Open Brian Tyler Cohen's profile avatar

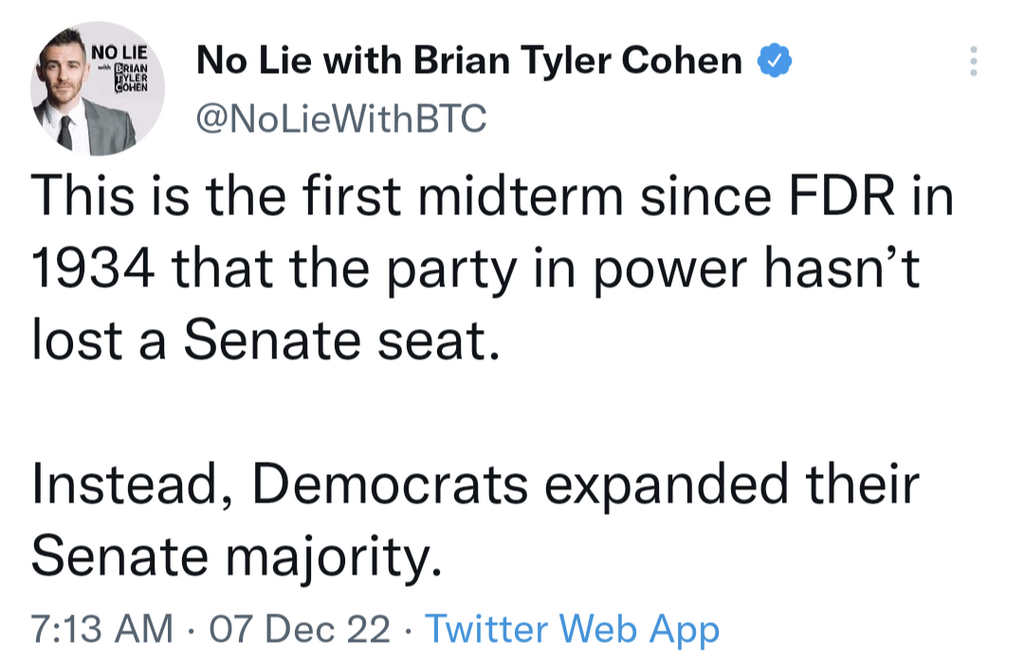pyautogui.click(x=97, y=90)
